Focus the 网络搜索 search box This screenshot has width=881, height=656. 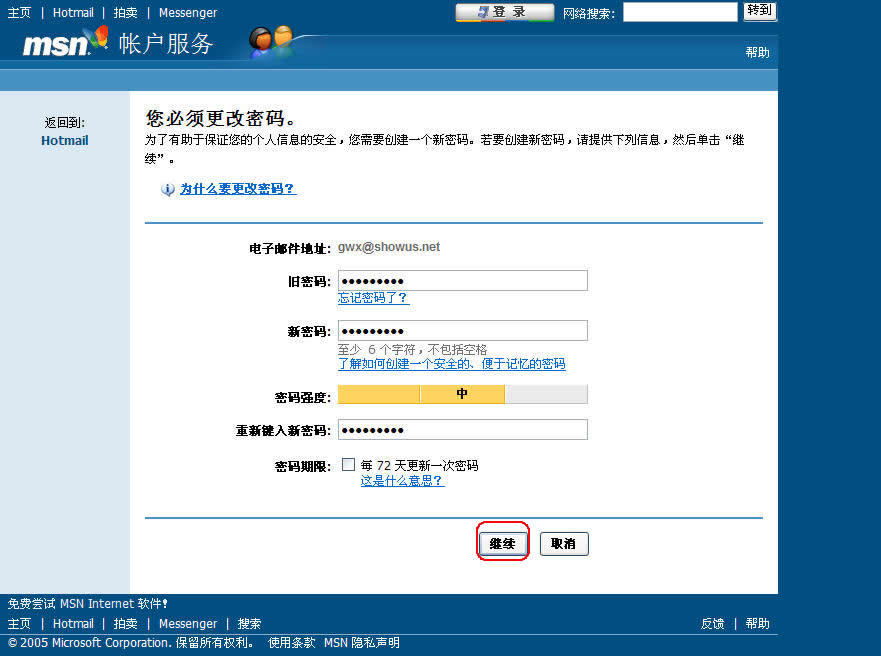tap(680, 12)
